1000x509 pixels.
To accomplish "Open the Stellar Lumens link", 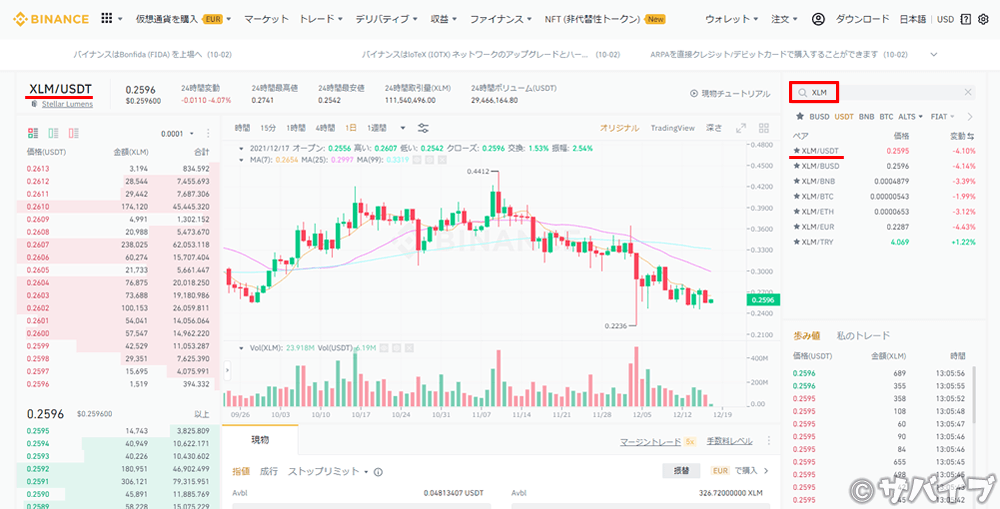I will point(67,103).
